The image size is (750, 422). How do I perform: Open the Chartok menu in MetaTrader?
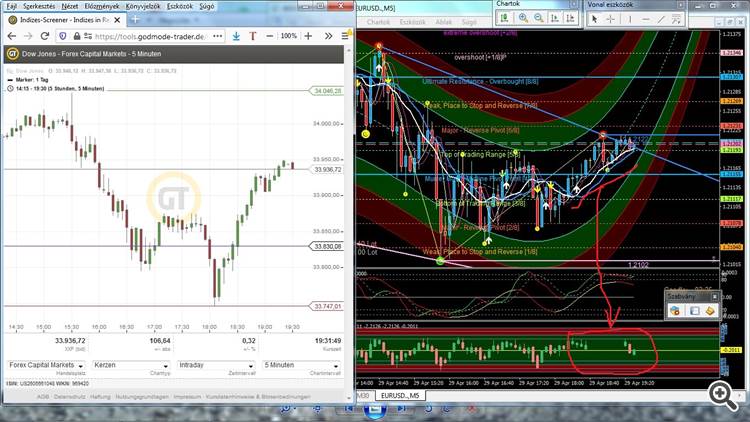pos(378,22)
